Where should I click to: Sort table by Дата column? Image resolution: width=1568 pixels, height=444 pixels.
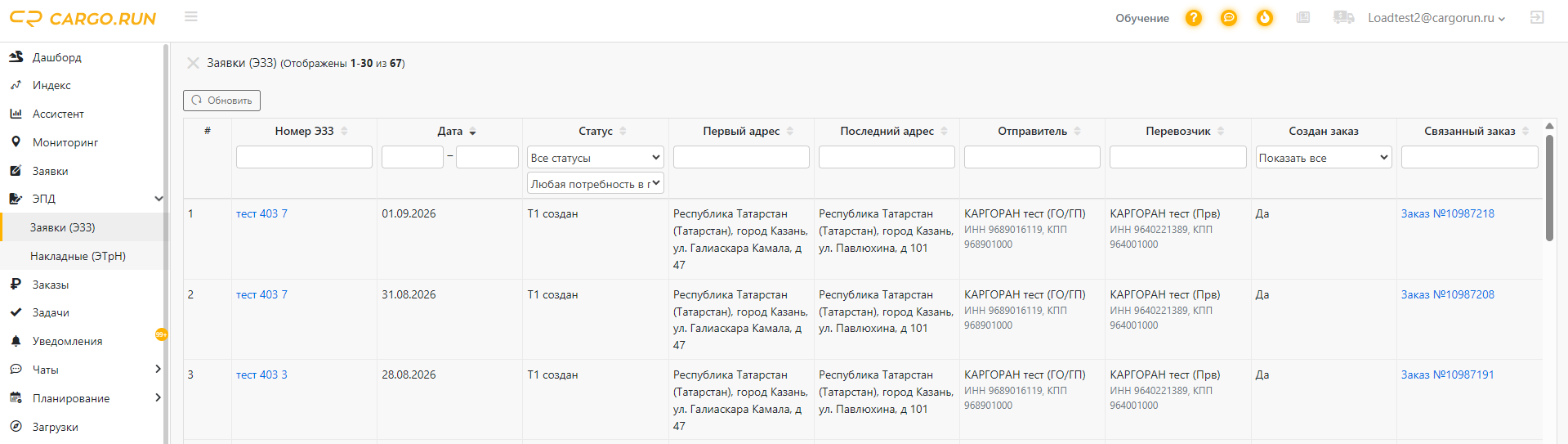click(457, 131)
